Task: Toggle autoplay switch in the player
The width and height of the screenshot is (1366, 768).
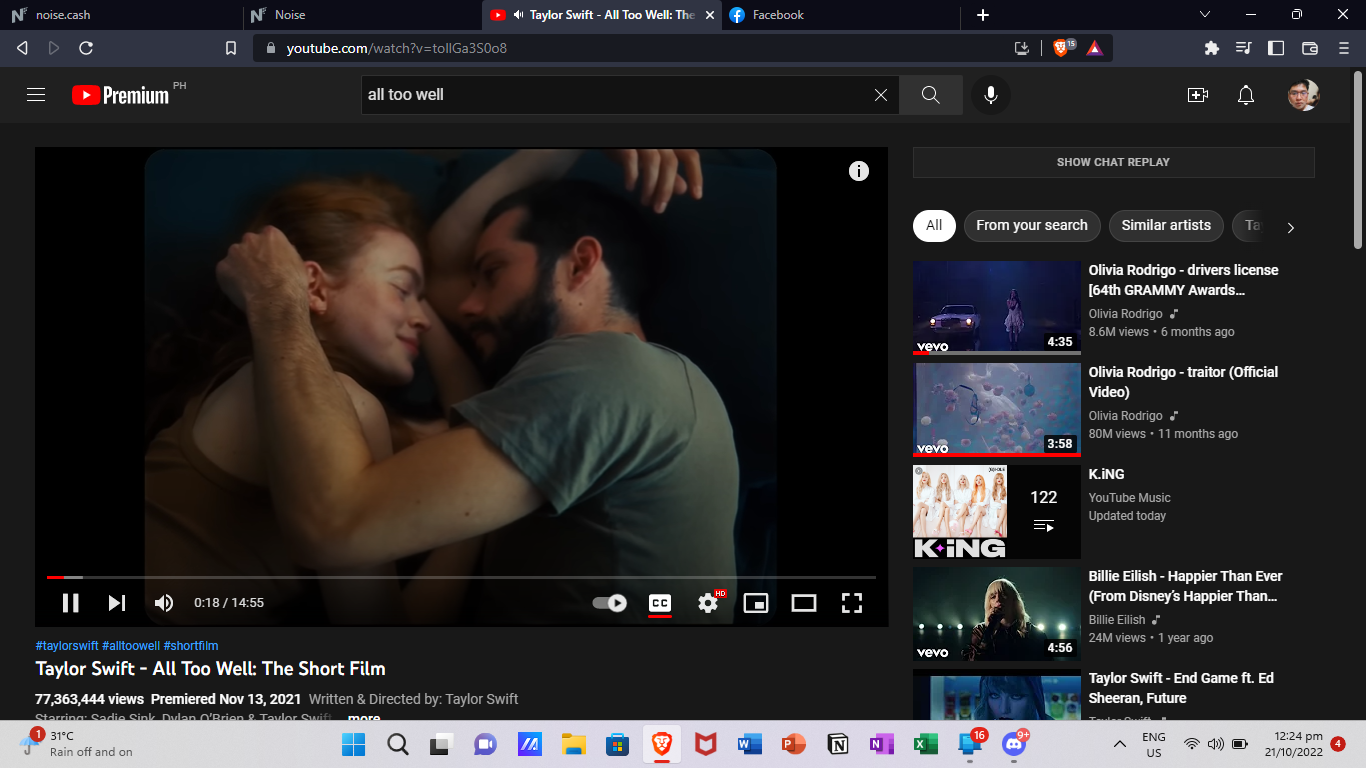Action: [609, 603]
